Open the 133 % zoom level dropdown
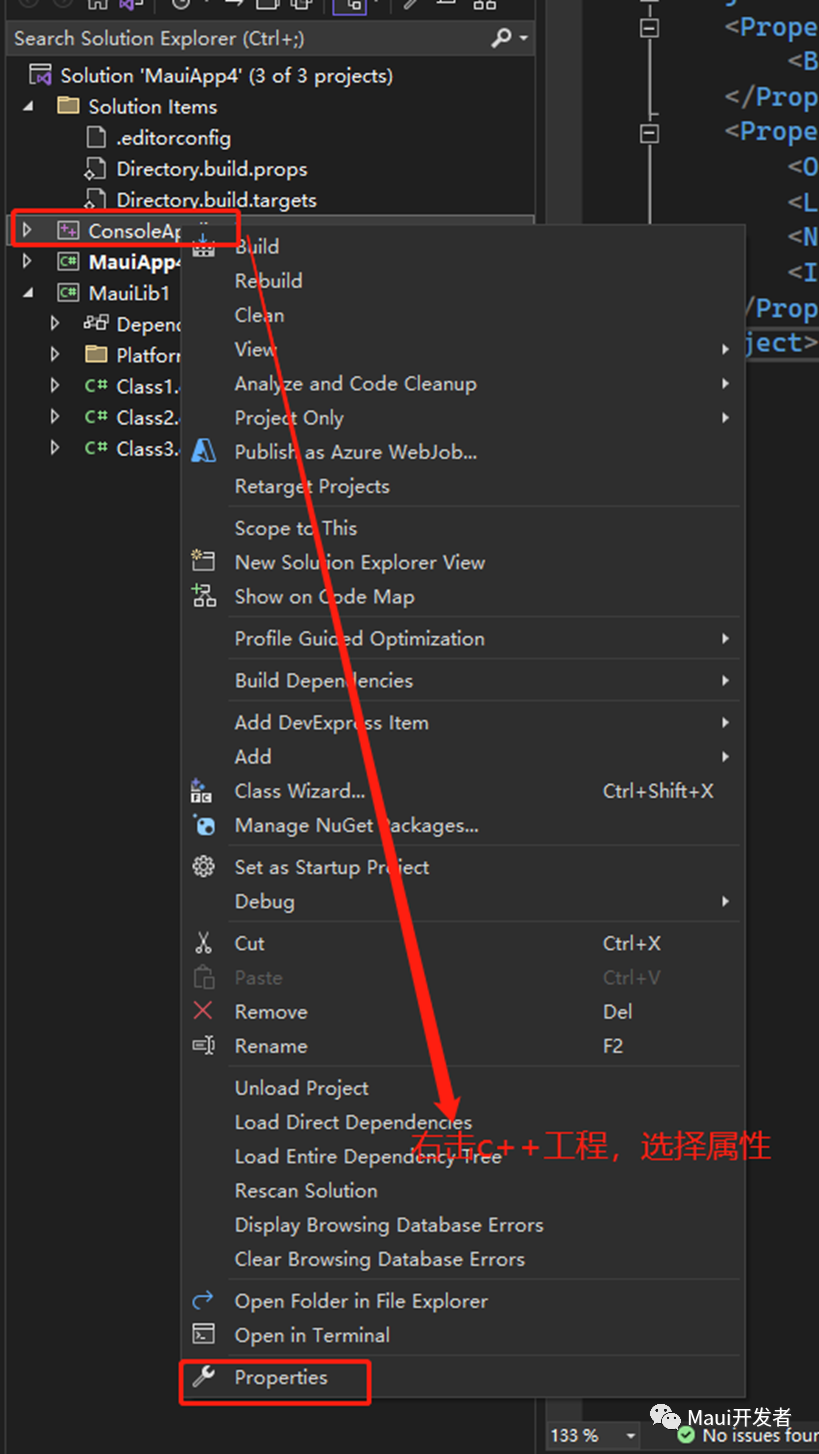 coord(630,1435)
